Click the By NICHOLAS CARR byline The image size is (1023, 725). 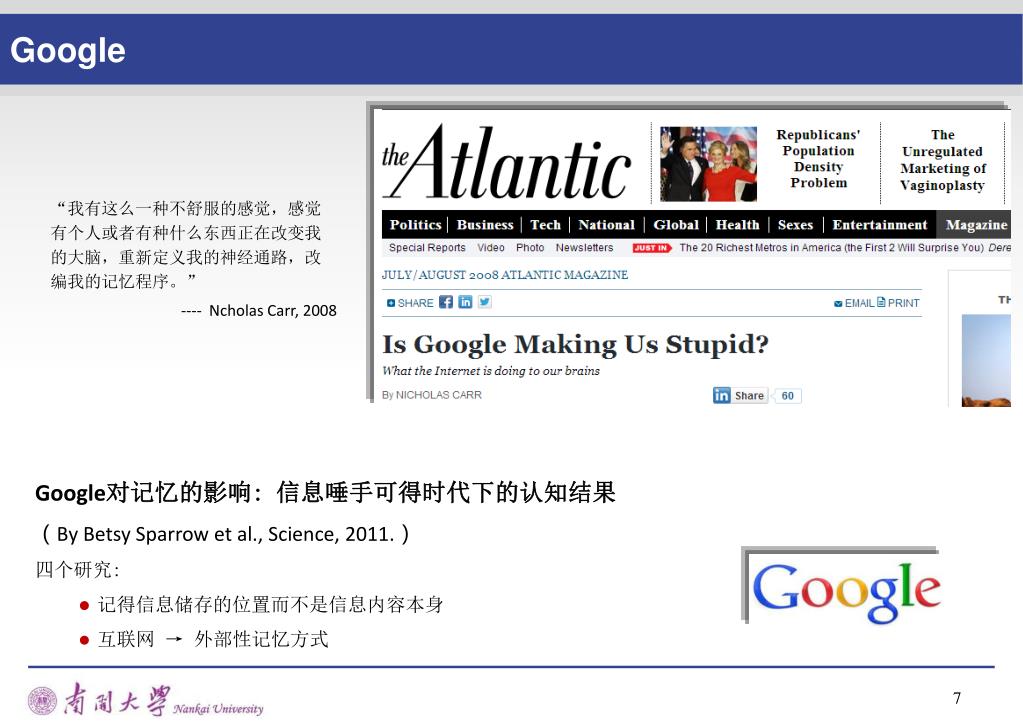click(x=432, y=395)
